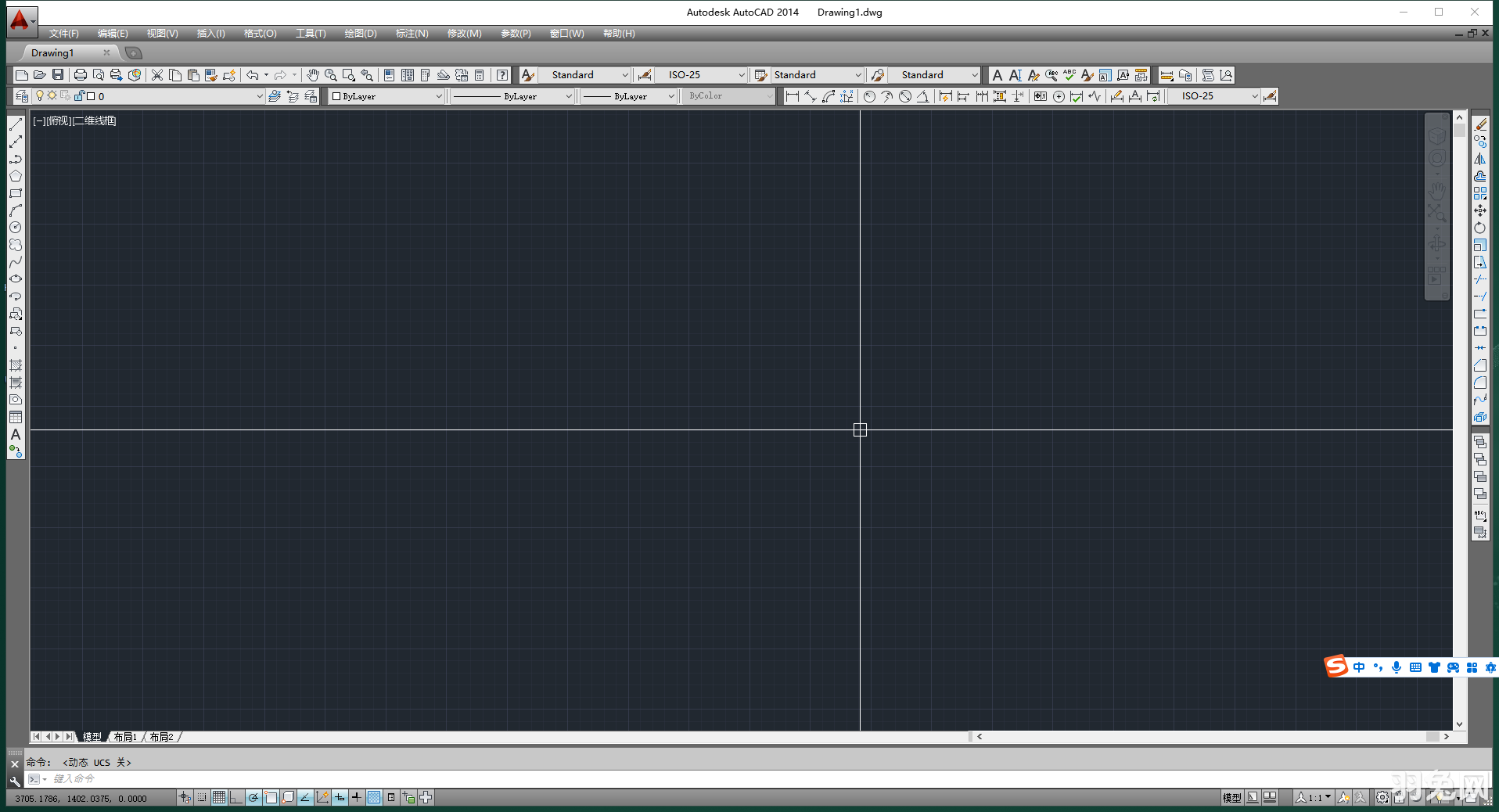1499x812 pixels.
Task: Open the ISO-25 dimension style dropdown
Action: tap(1254, 95)
